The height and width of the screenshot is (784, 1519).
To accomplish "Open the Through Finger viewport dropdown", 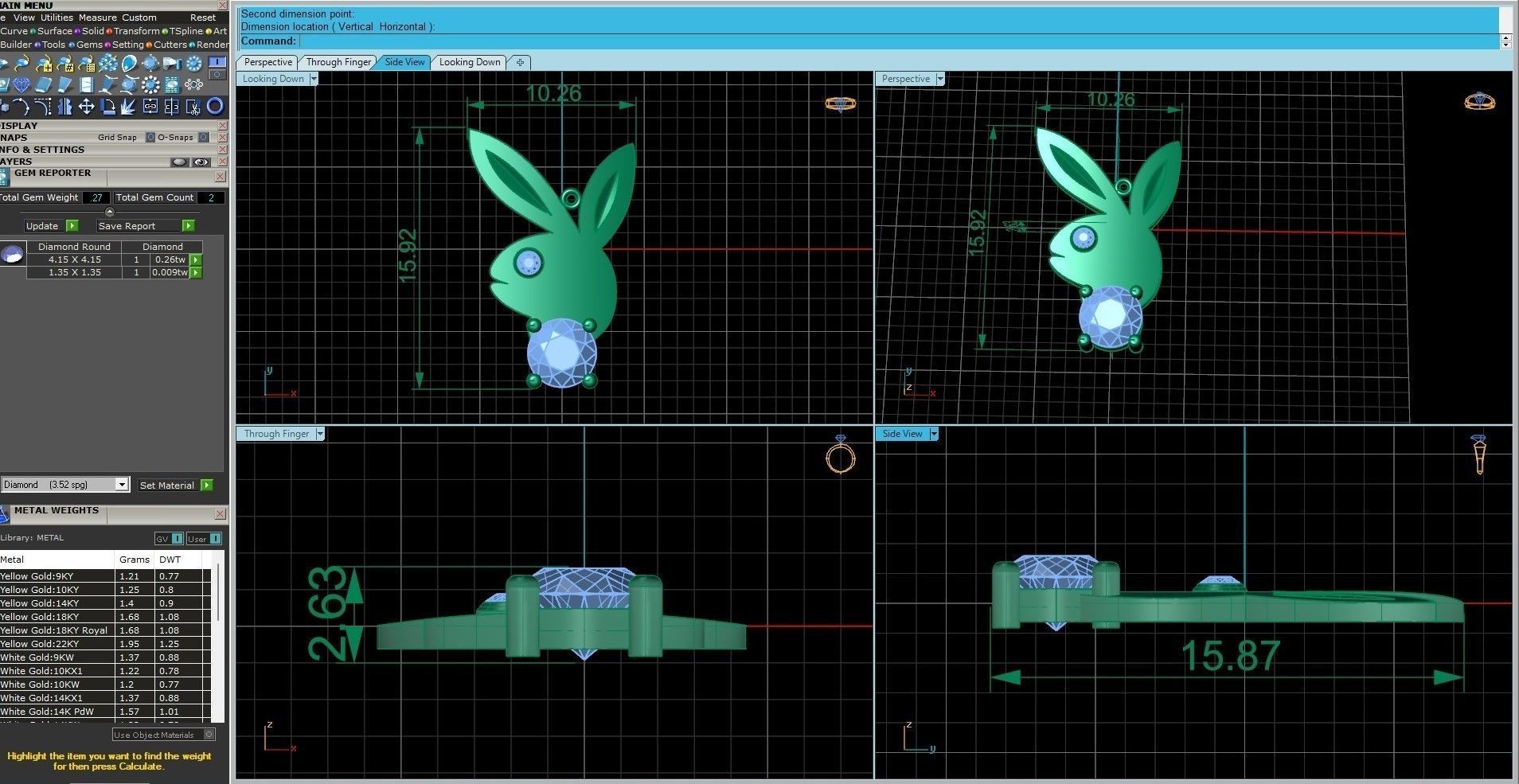I will (x=320, y=434).
